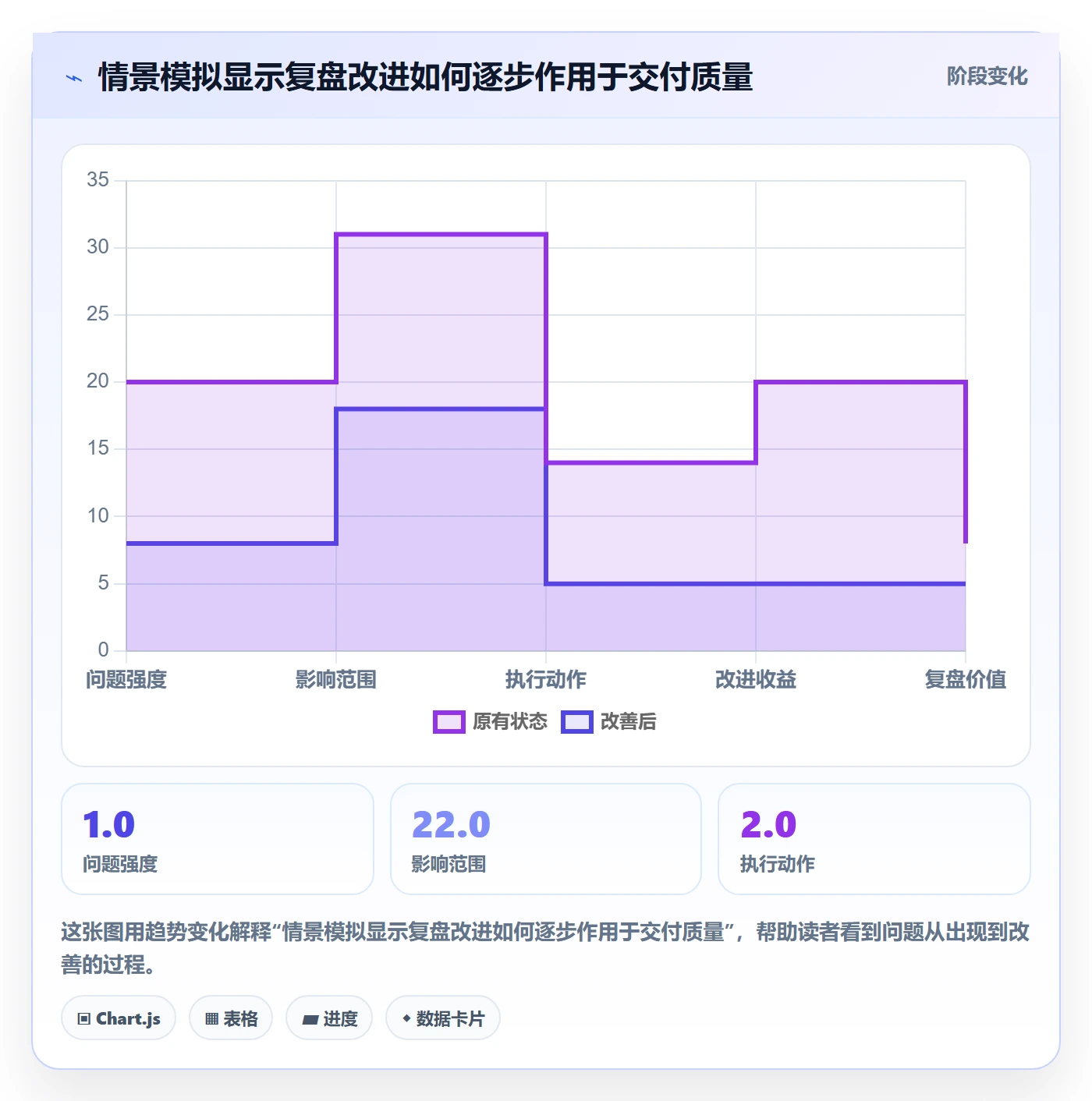Open the 1.0 问题强度 data card
The image size is (1092, 1101).
pos(218,839)
